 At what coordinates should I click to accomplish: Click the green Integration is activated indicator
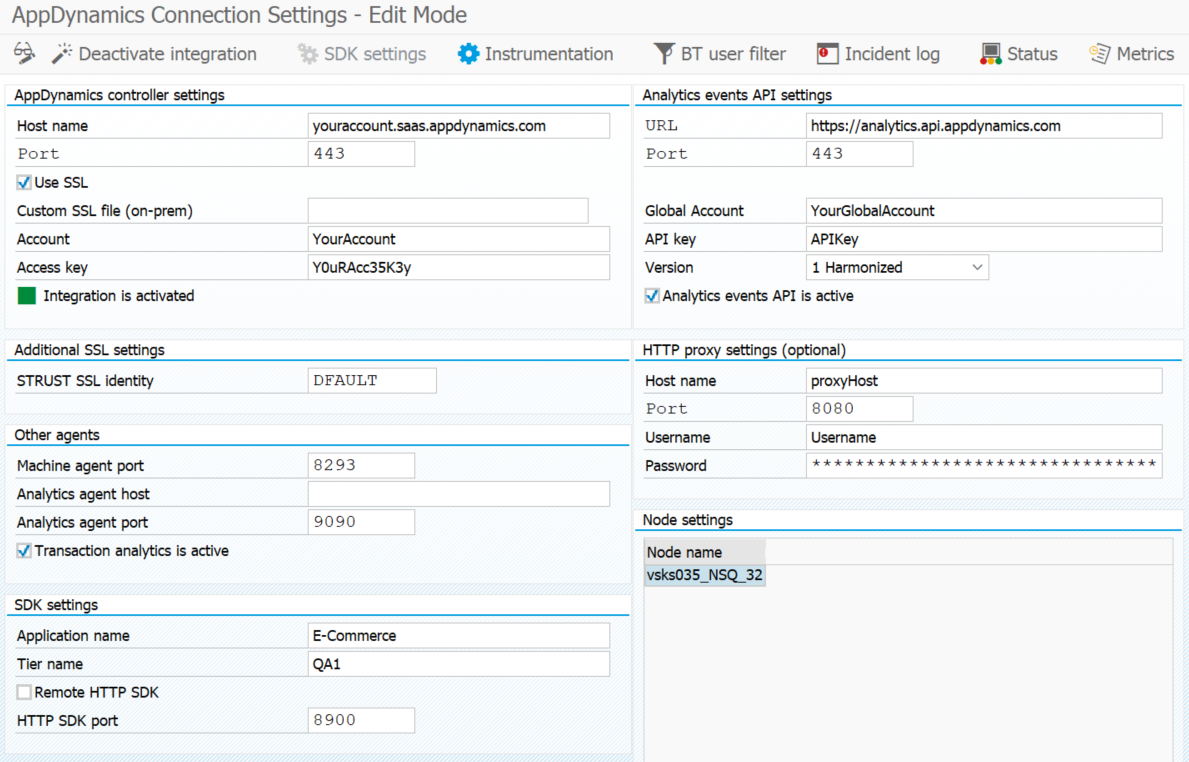click(x=27, y=296)
